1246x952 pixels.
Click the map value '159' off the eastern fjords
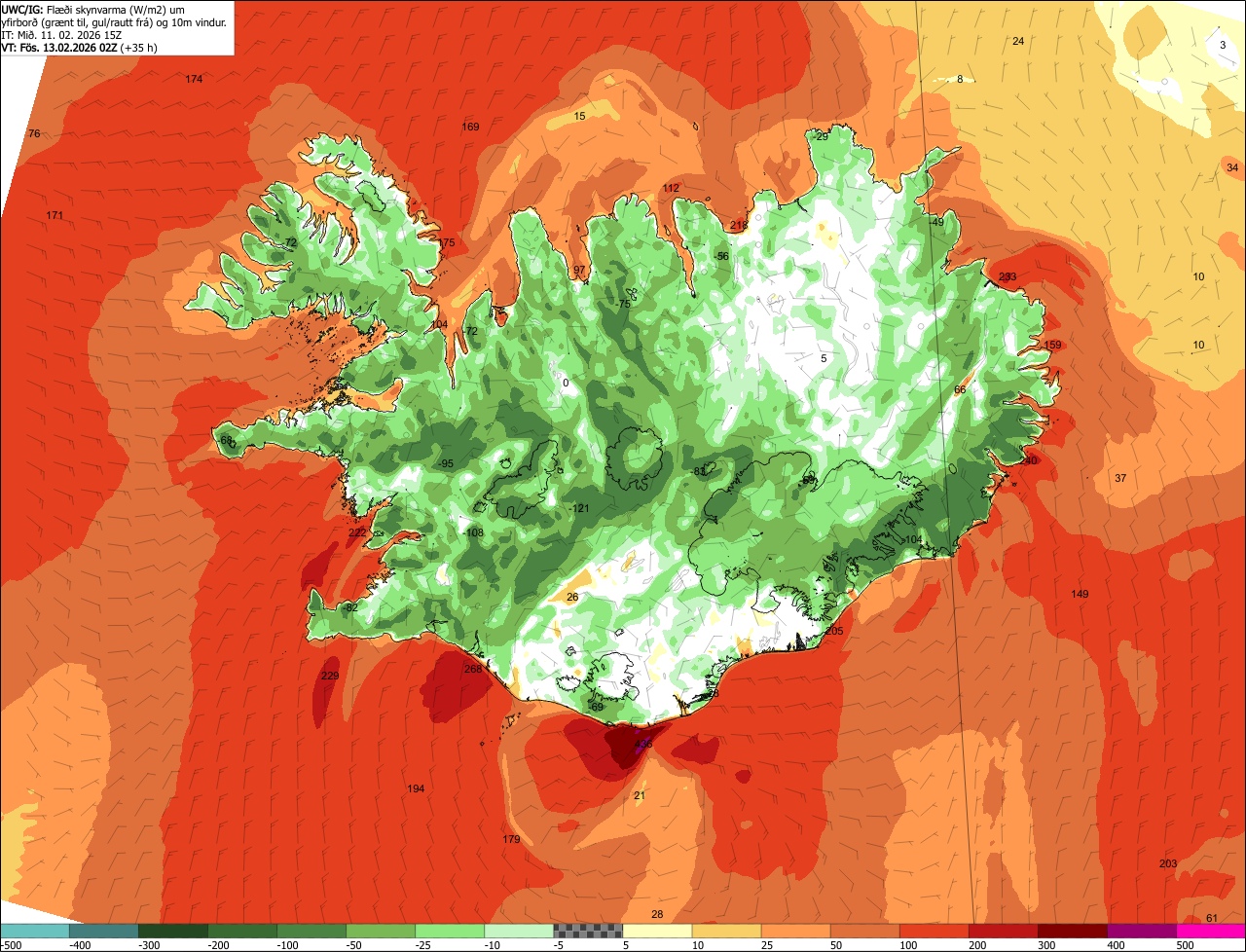click(1052, 346)
